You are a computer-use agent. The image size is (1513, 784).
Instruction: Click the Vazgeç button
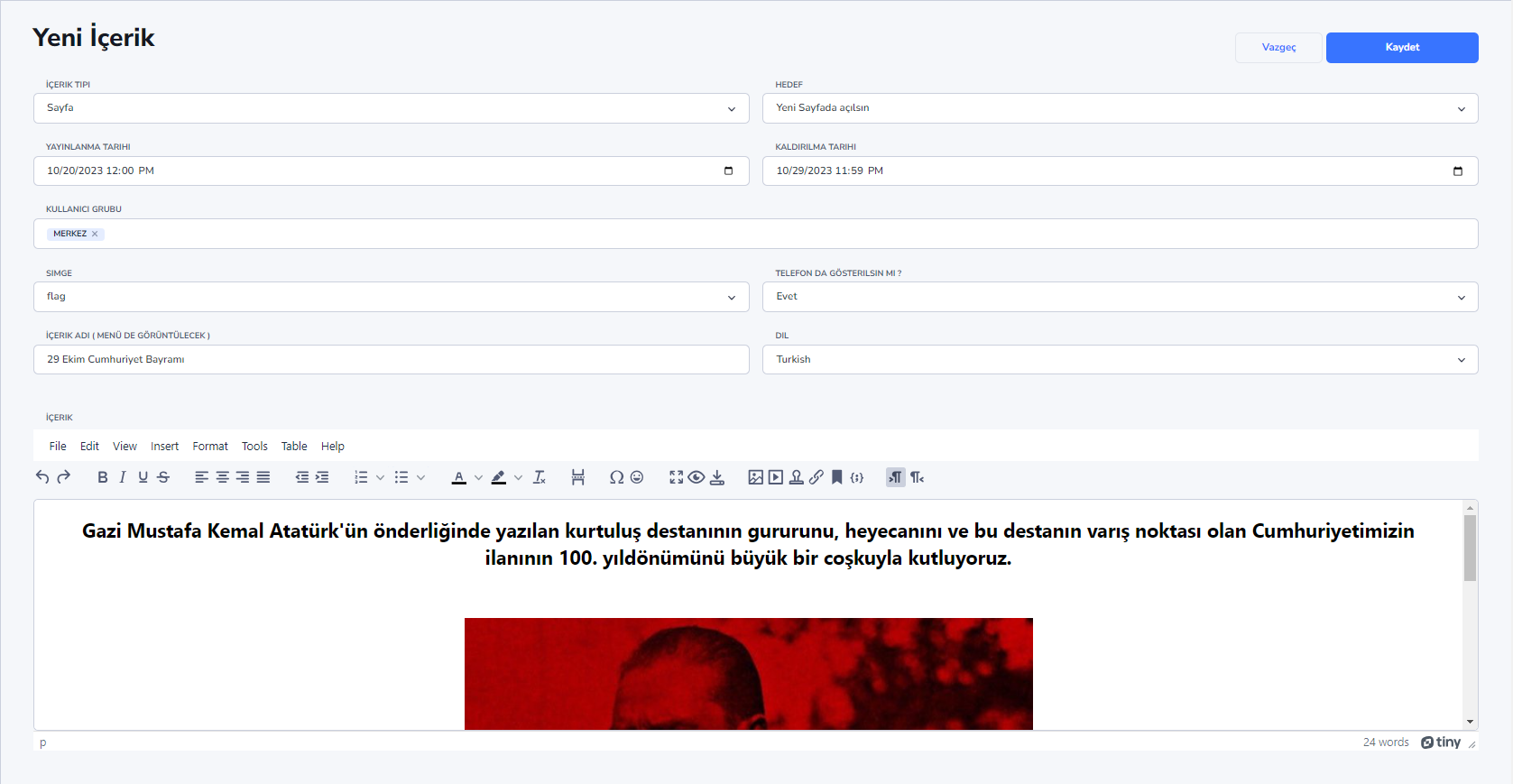click(1278, 48)
